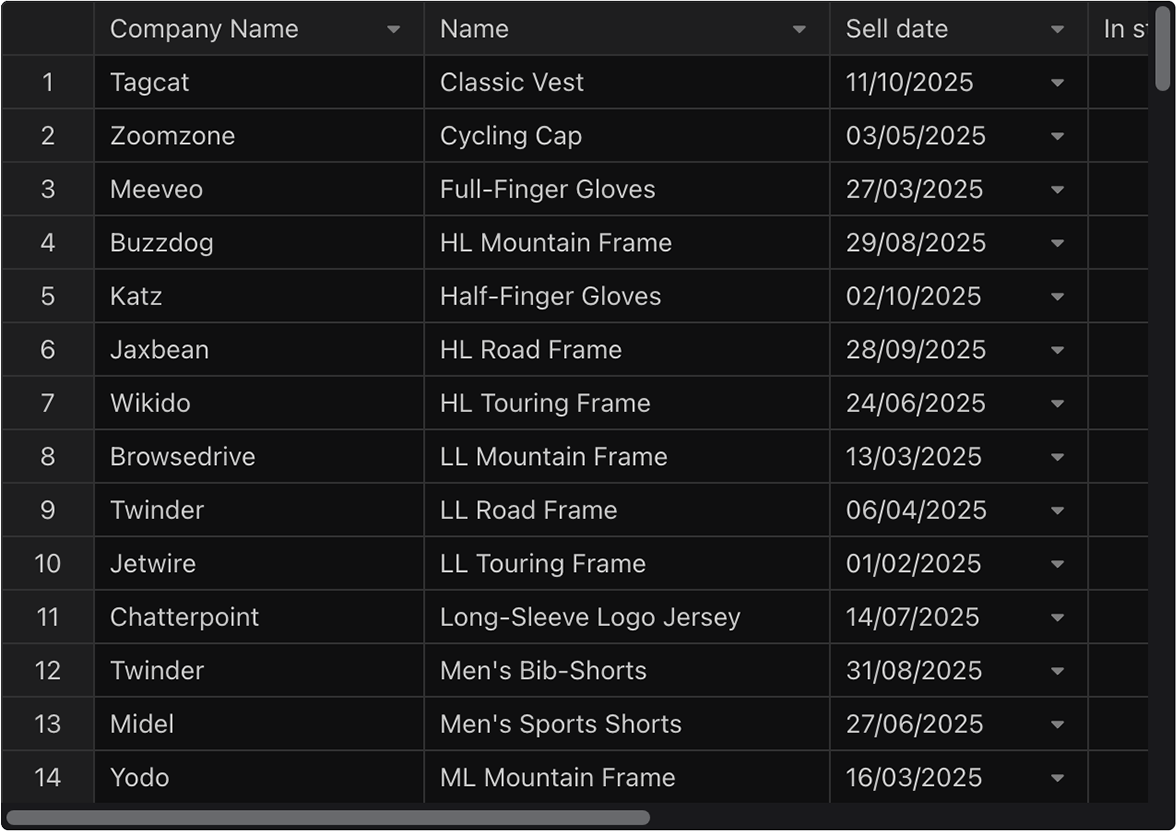The image size is (1176, 831).
Task: Click the vertical scrollbar thumb
Action: 1162,47
